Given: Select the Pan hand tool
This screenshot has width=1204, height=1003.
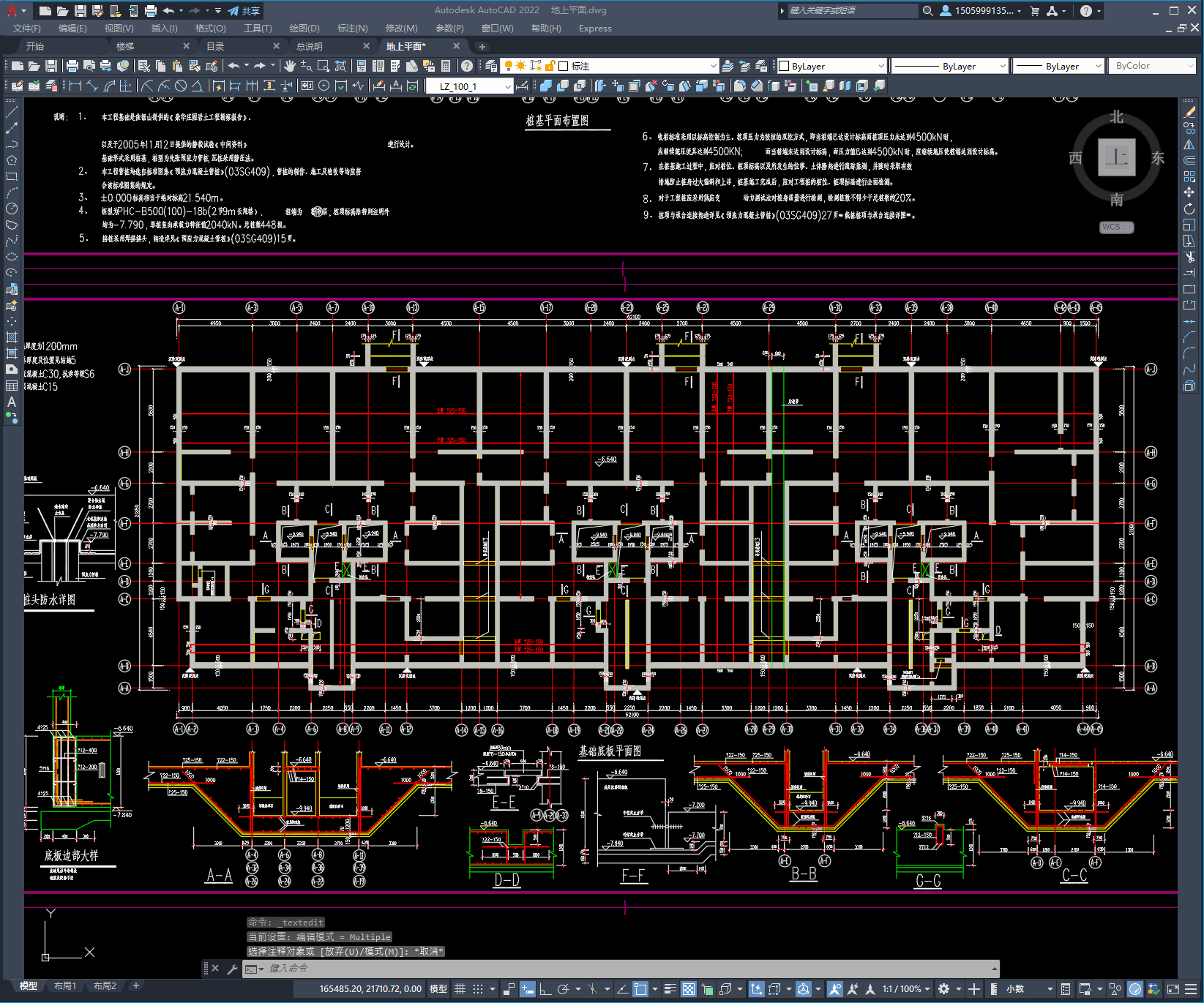Looking at the screenshot, I should click(x=290, y=66).
